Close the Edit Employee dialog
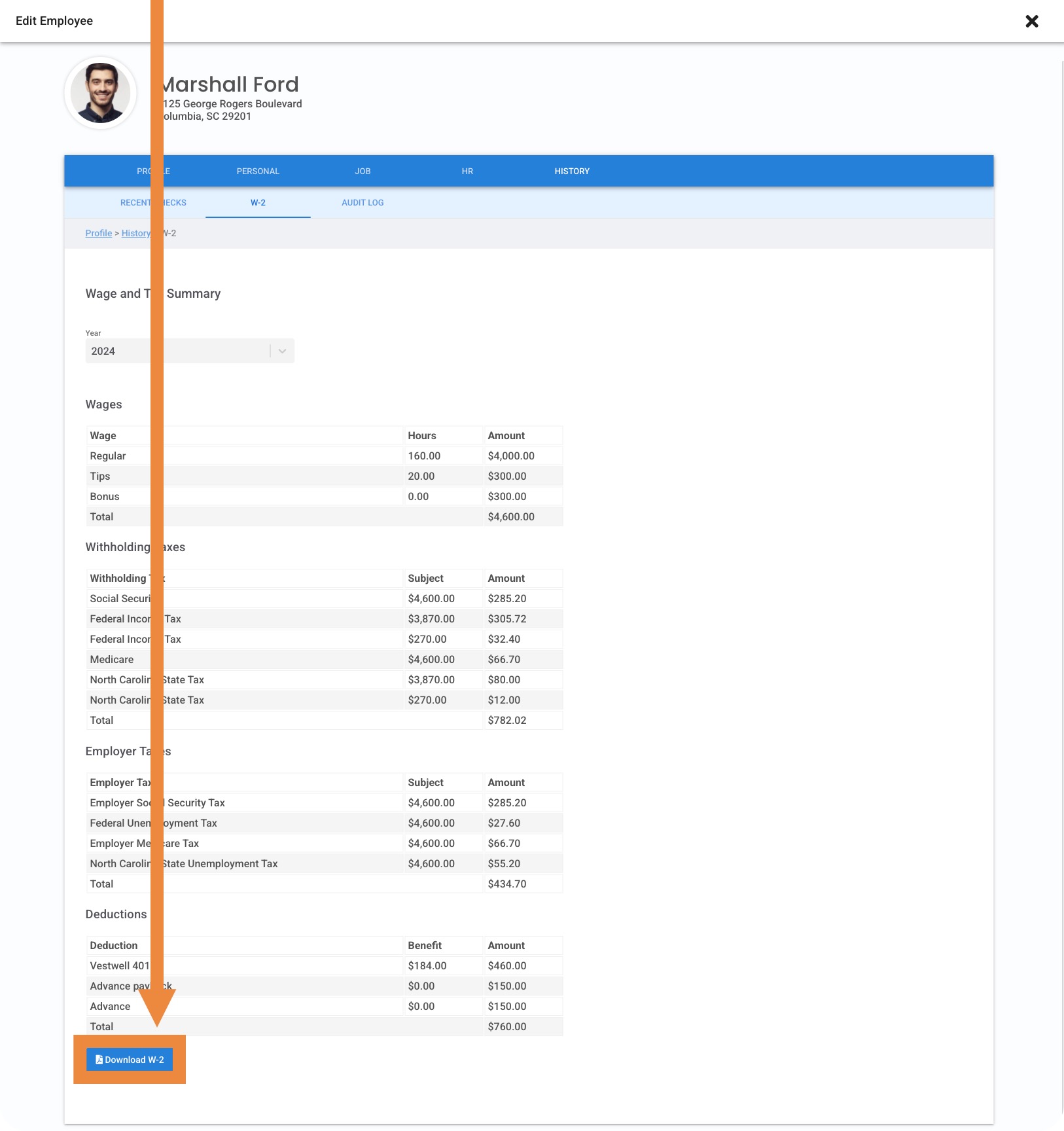This screenshot has height=1131, width=1064. (x=1031, y=22)
